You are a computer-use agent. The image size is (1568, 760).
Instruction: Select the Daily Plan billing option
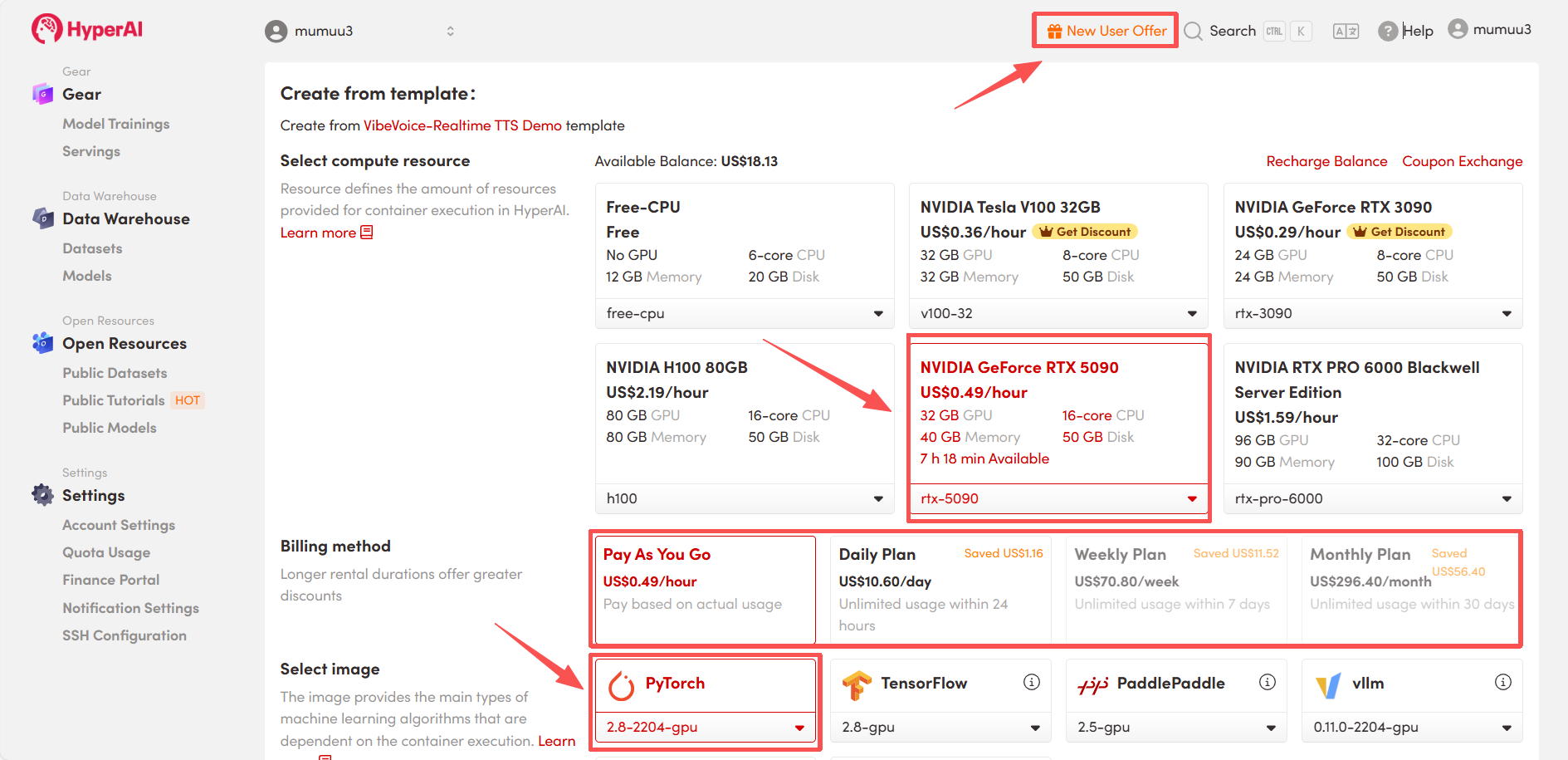pyautogui.click(x=940, y=588)
